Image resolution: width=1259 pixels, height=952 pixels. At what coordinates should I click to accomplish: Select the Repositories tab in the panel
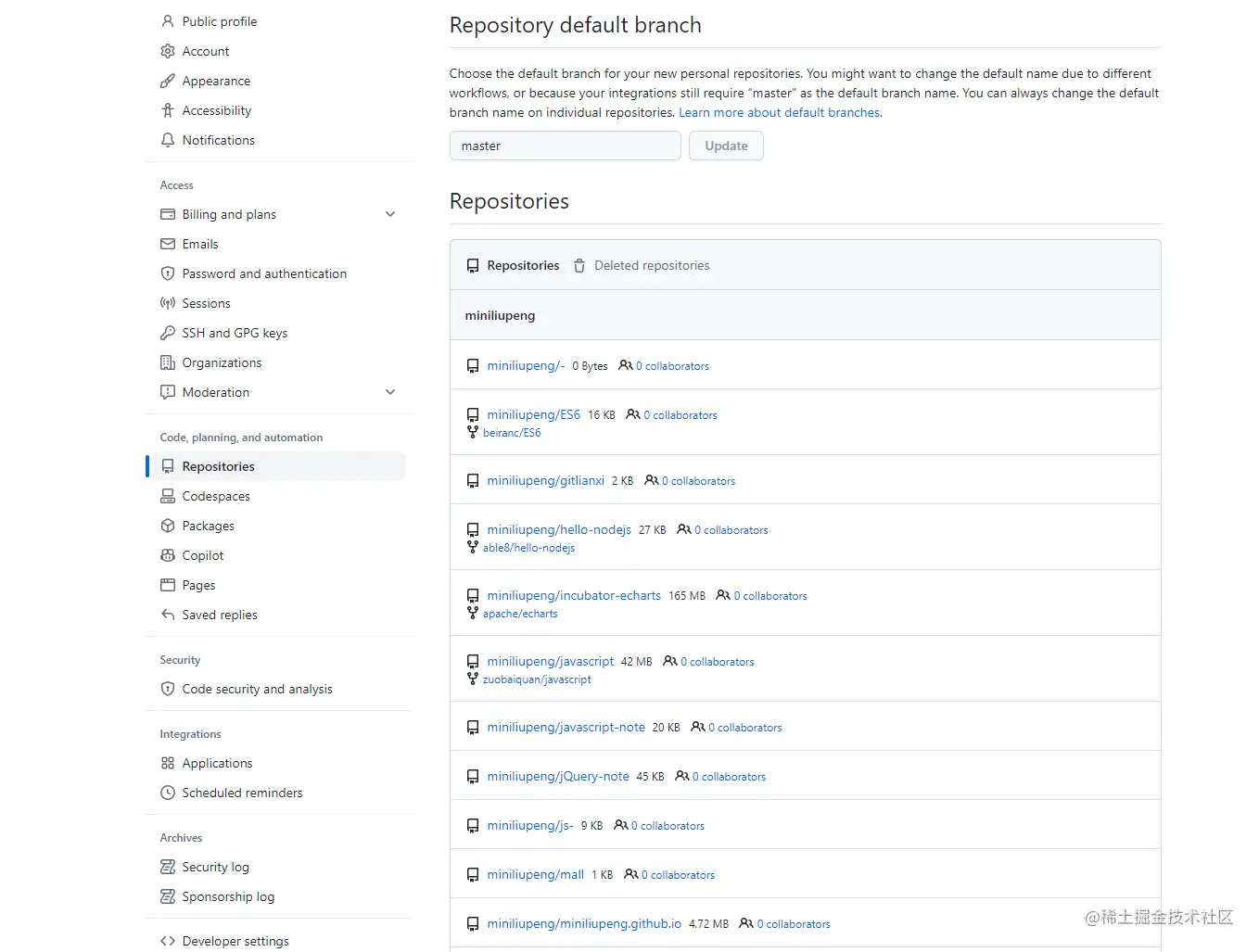pyautogui.click(x=523, y=265)
